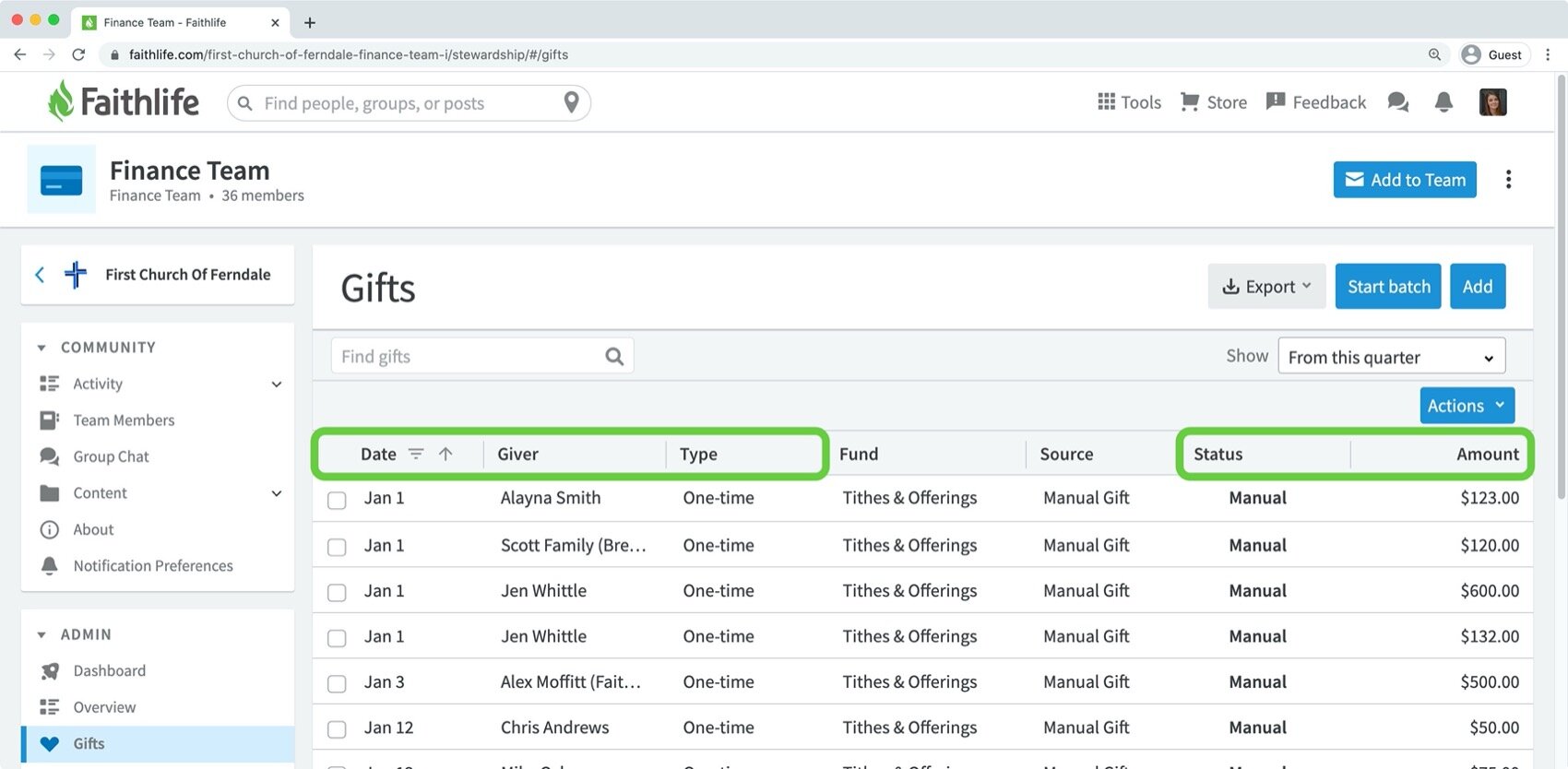Expand the Activity submenu
Viewport: 1568px width, 769px height.
(276, 384)
